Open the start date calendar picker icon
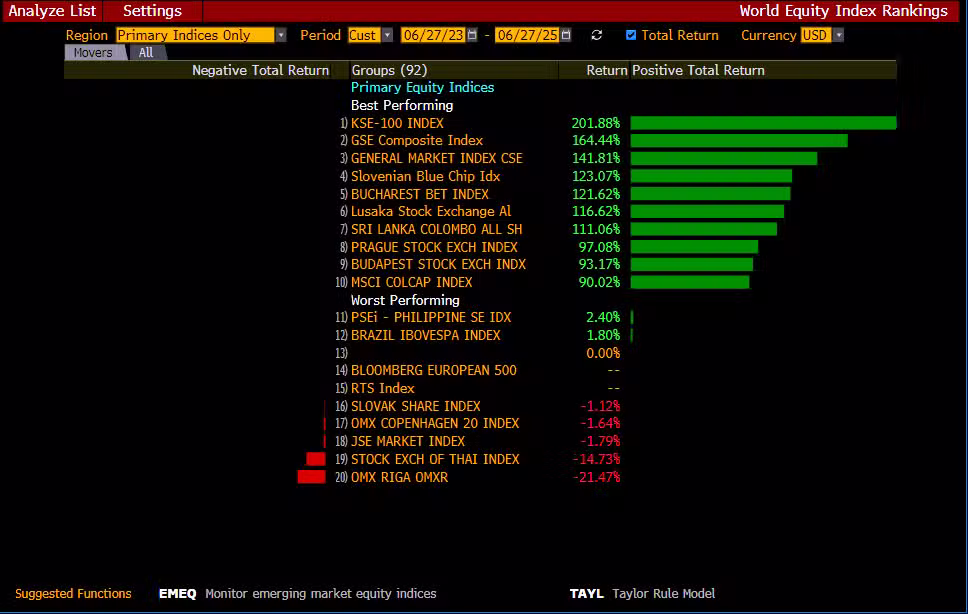 click(x=472, y=35)
